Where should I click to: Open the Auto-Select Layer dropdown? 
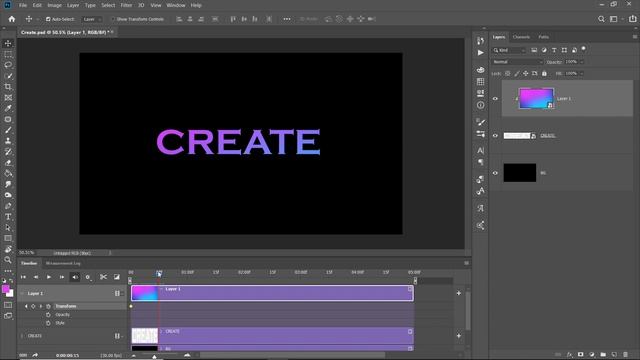point(92,19)
